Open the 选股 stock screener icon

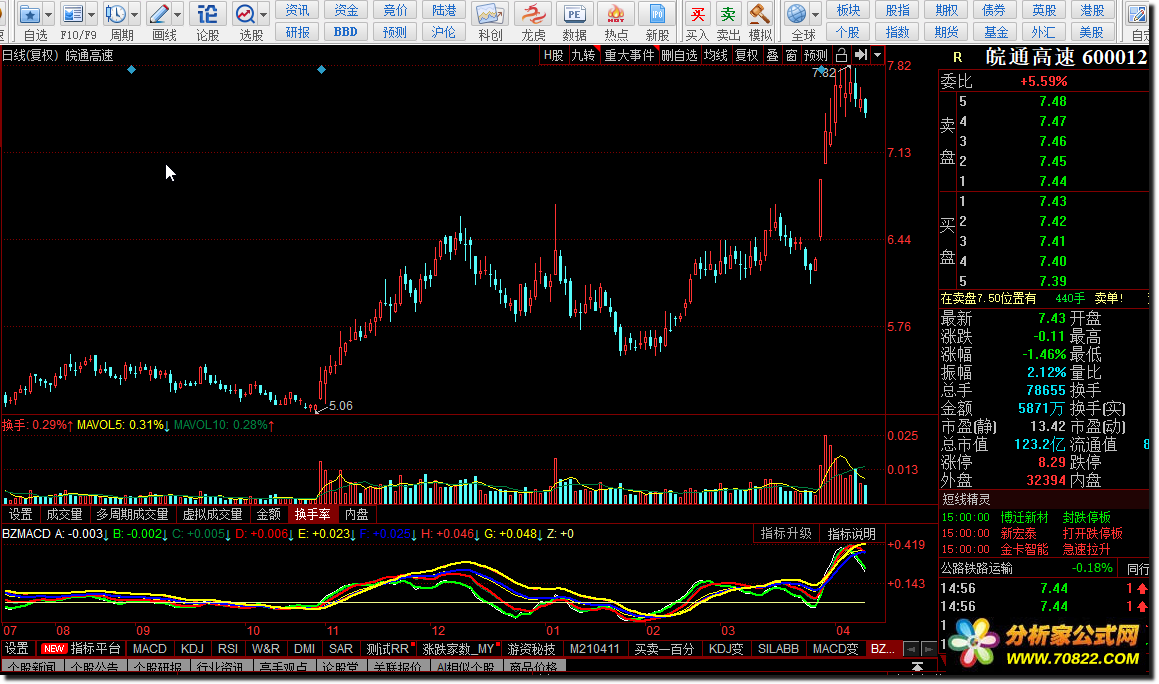coord(245,14)
